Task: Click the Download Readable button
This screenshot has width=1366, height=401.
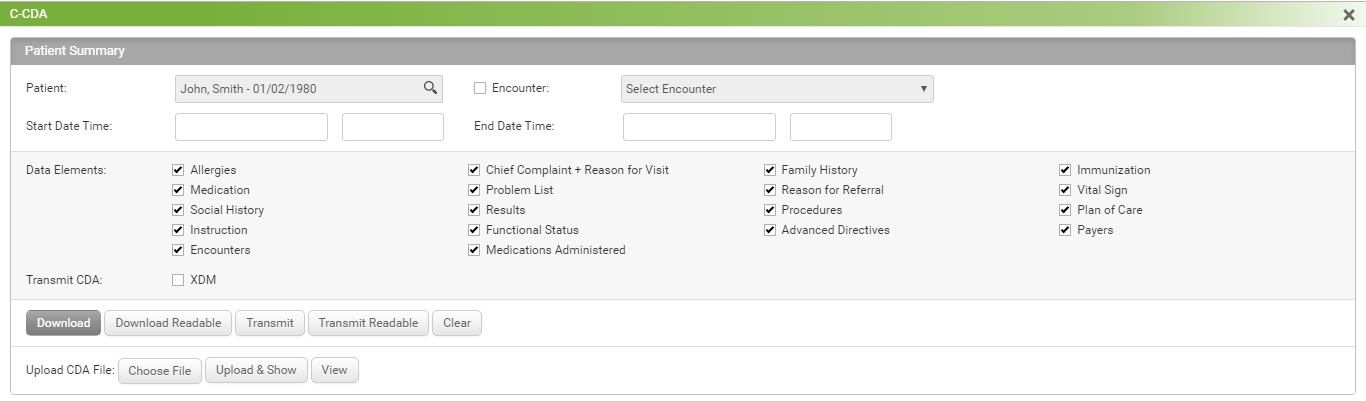Action: (168, 323)
